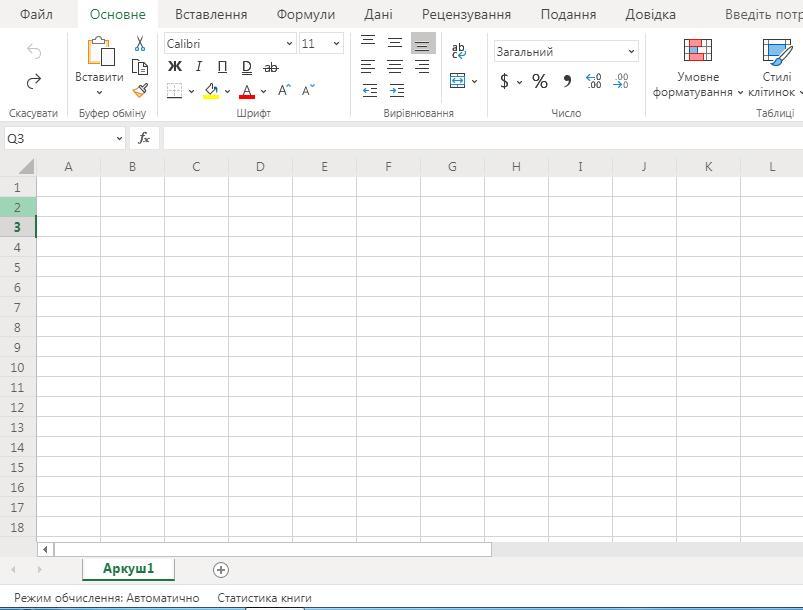Click the Undo arrow icon
803x610 pixels.
coord(34,51)
